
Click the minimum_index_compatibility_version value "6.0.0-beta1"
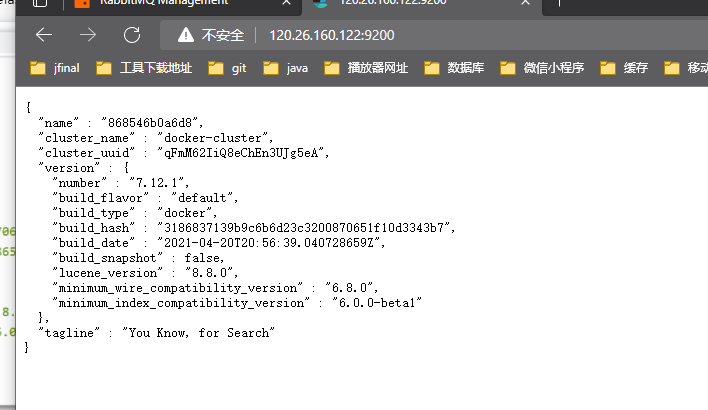(377, 303)
